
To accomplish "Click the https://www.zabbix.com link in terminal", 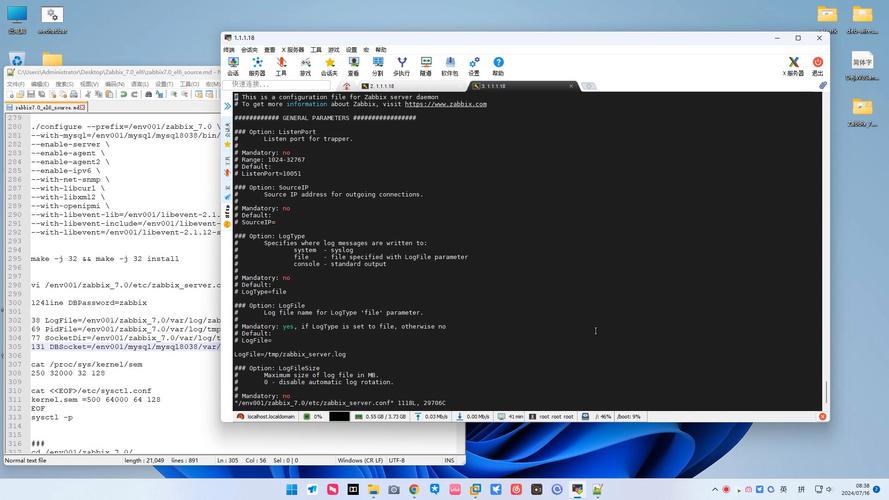I will click(x=446, y=104).
